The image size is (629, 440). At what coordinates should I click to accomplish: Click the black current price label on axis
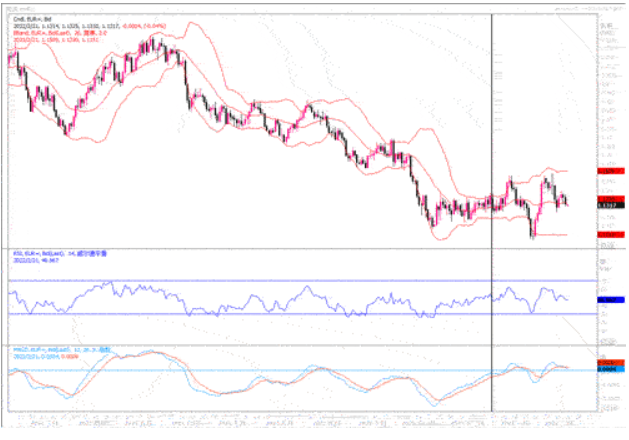click(605, 205)
